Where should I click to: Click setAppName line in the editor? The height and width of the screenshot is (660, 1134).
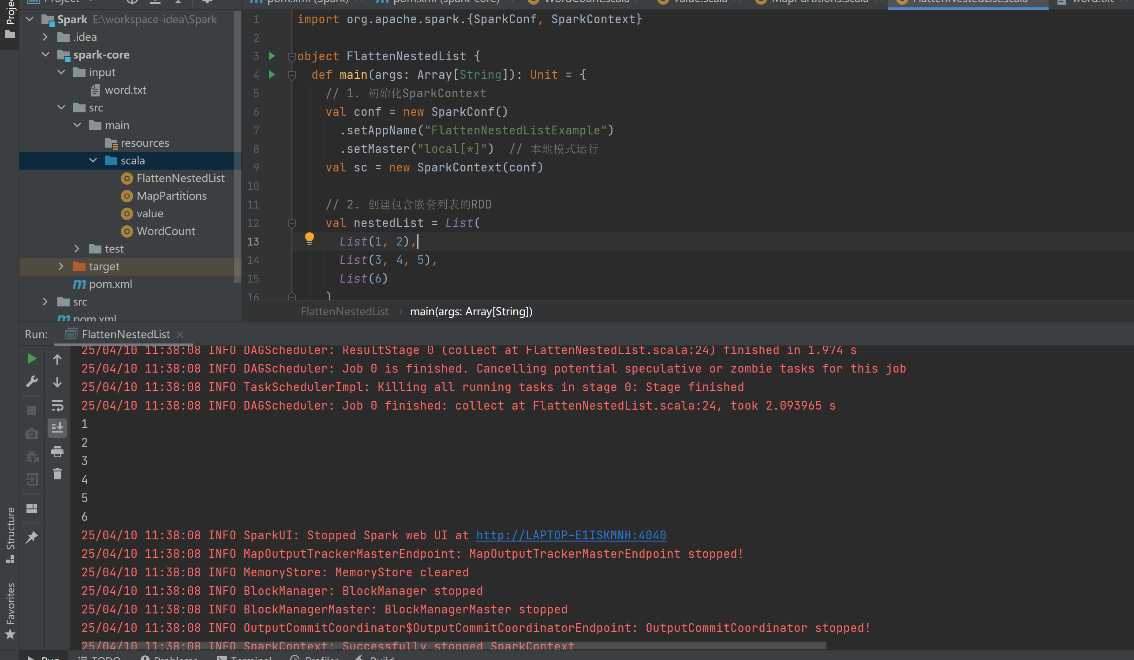(477, 130)
